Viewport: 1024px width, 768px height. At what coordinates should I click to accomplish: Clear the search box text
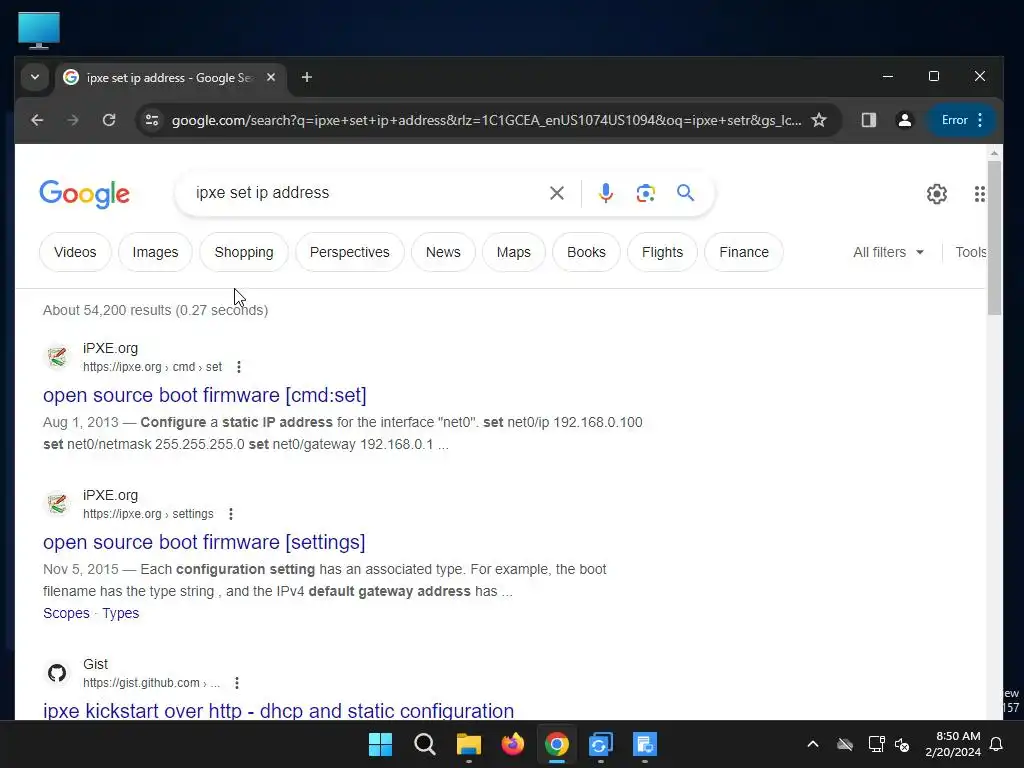pos(557,193)
